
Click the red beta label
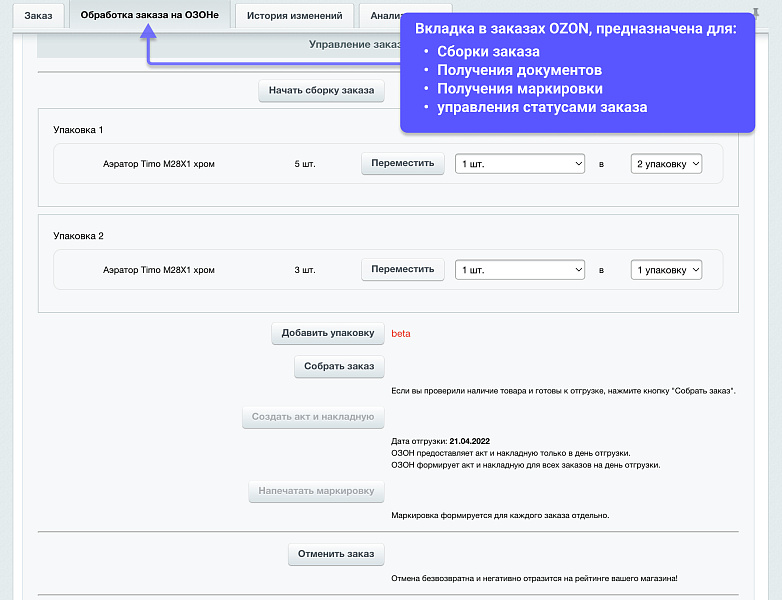tap(401, 334)
